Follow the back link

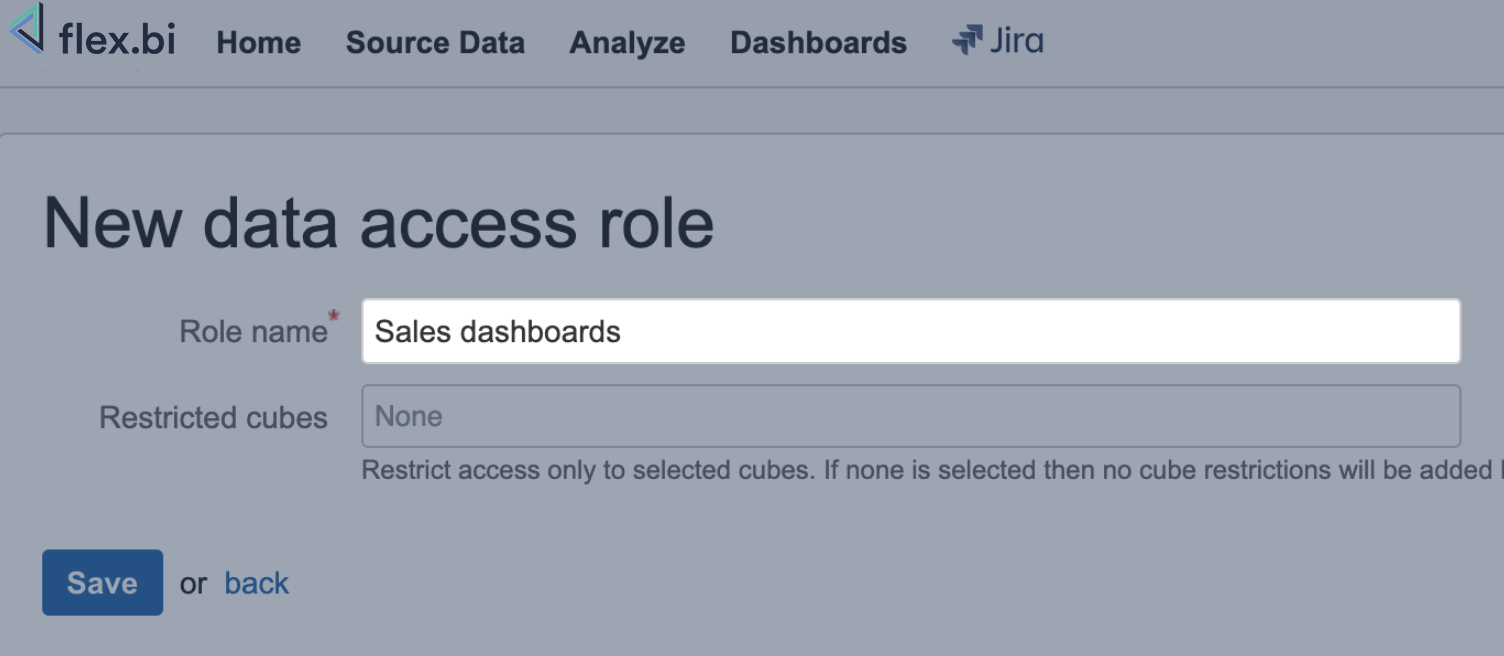pos(256,583)
